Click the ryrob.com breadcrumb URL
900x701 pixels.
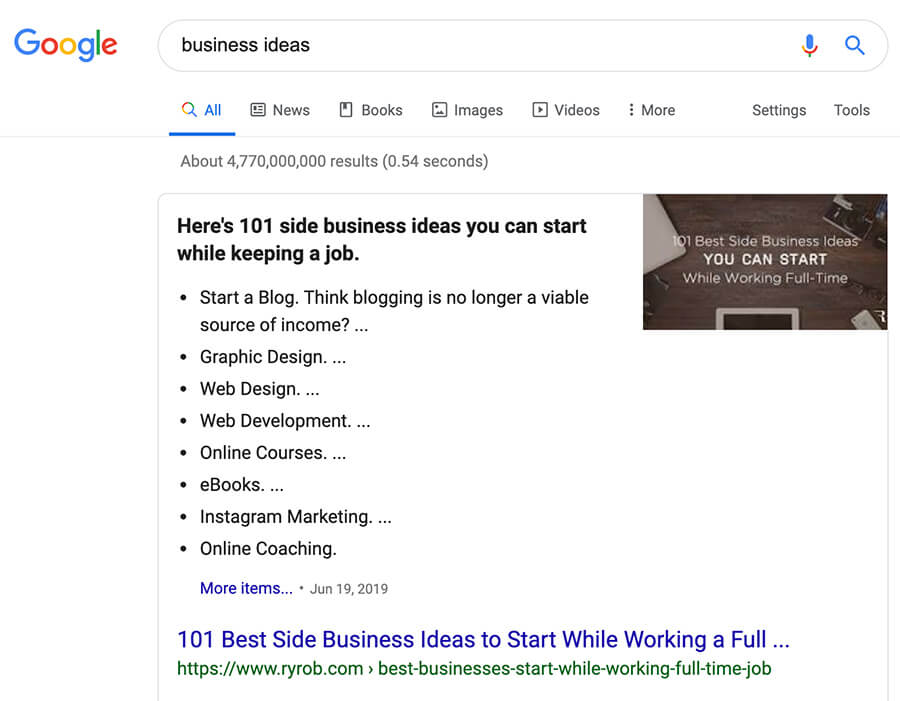[x=472, y=668]
